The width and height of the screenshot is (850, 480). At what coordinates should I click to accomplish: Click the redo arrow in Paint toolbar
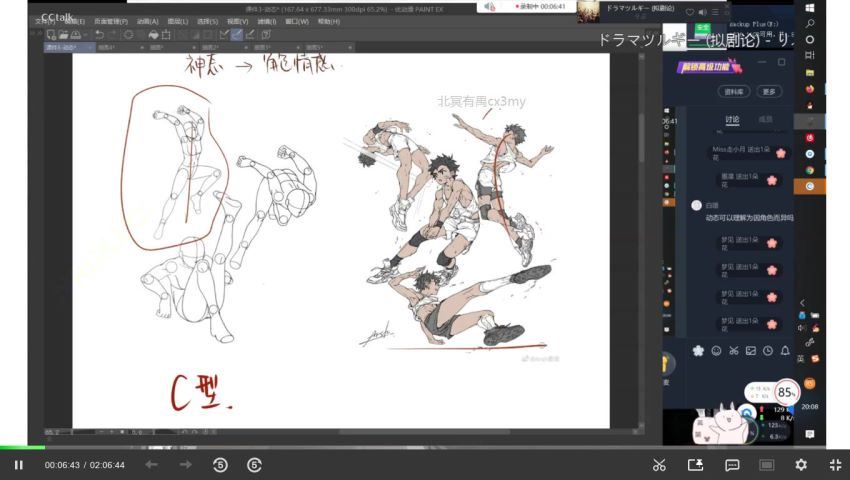coord(112,35)
